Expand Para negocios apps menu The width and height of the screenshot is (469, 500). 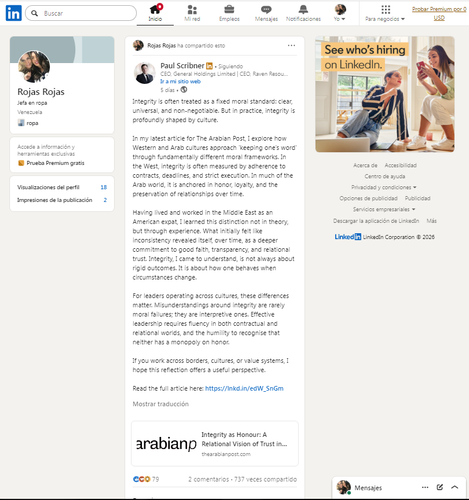(385, 13)
